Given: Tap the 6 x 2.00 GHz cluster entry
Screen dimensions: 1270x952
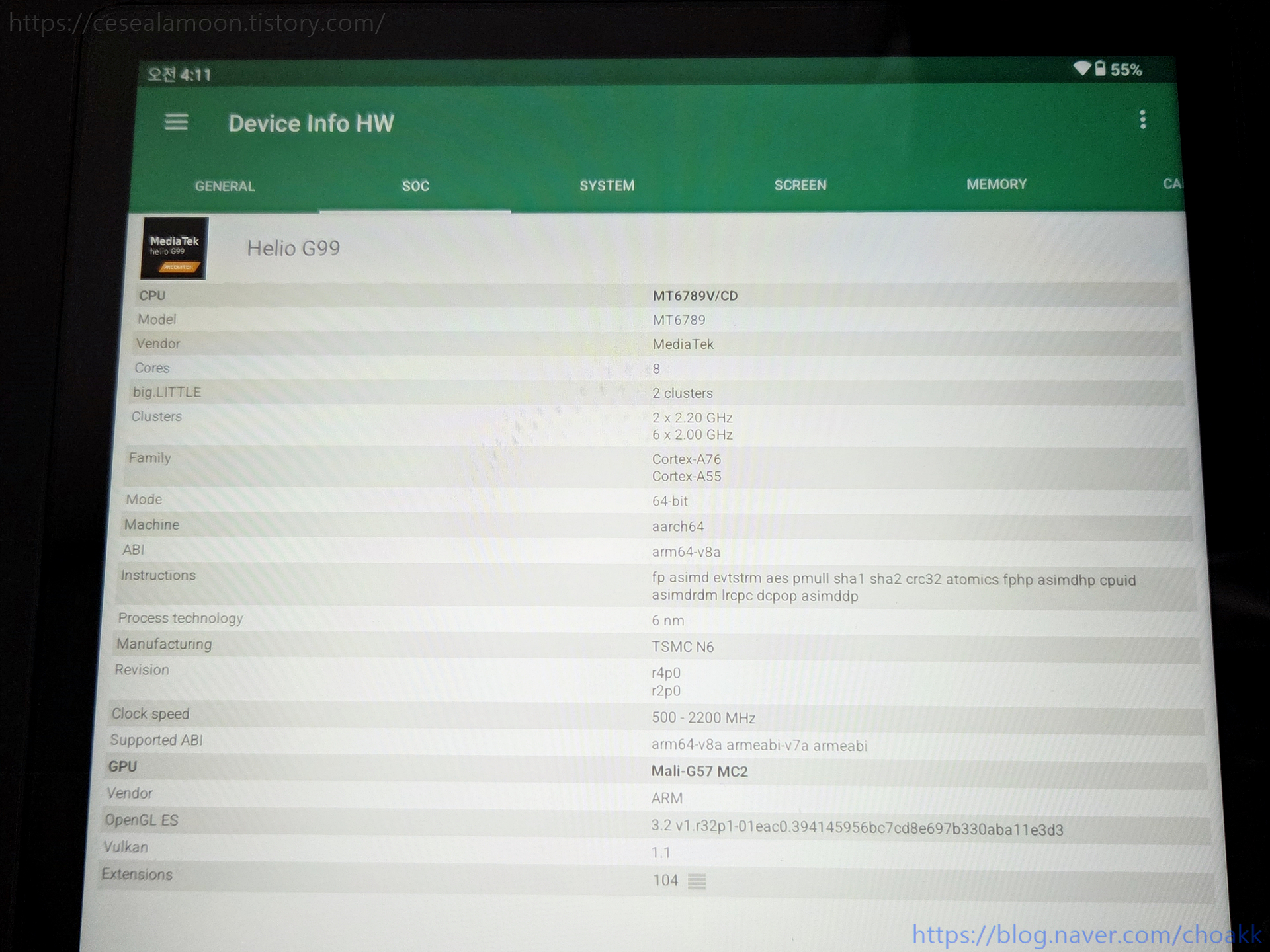Looking at the screenshot, I should [693, 435].
